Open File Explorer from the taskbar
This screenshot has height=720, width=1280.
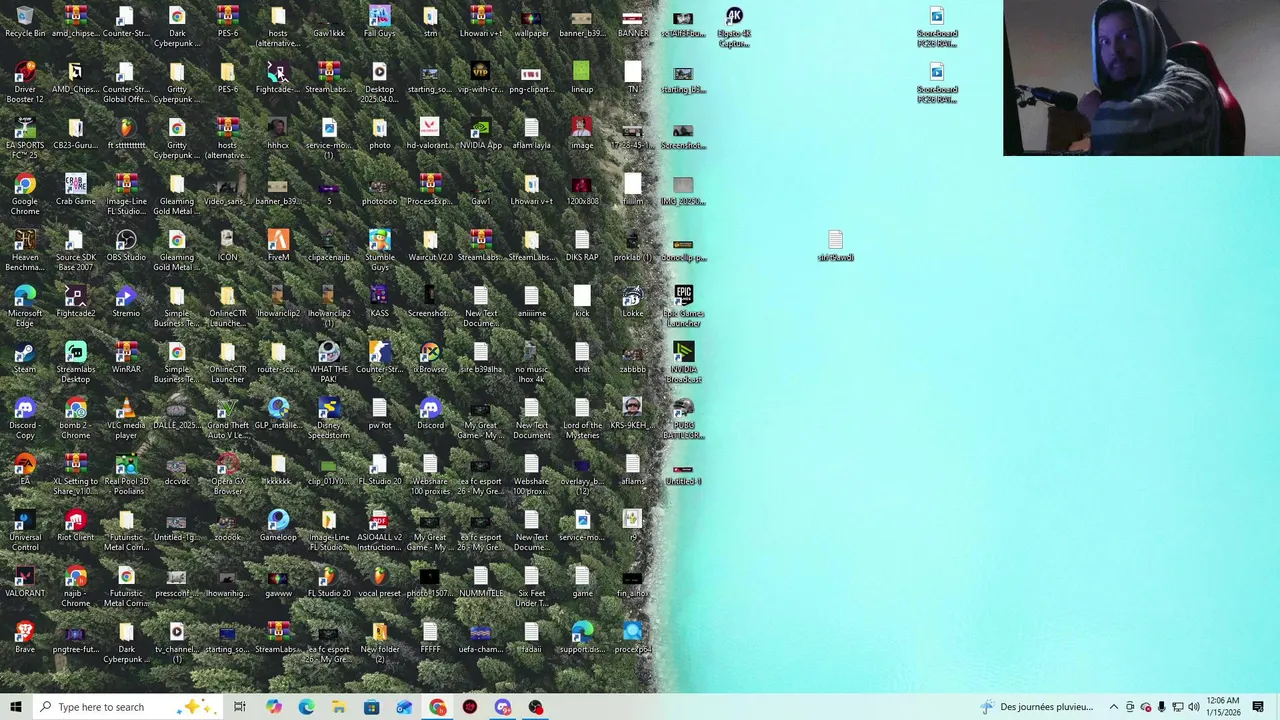click(x=339, y=707)
